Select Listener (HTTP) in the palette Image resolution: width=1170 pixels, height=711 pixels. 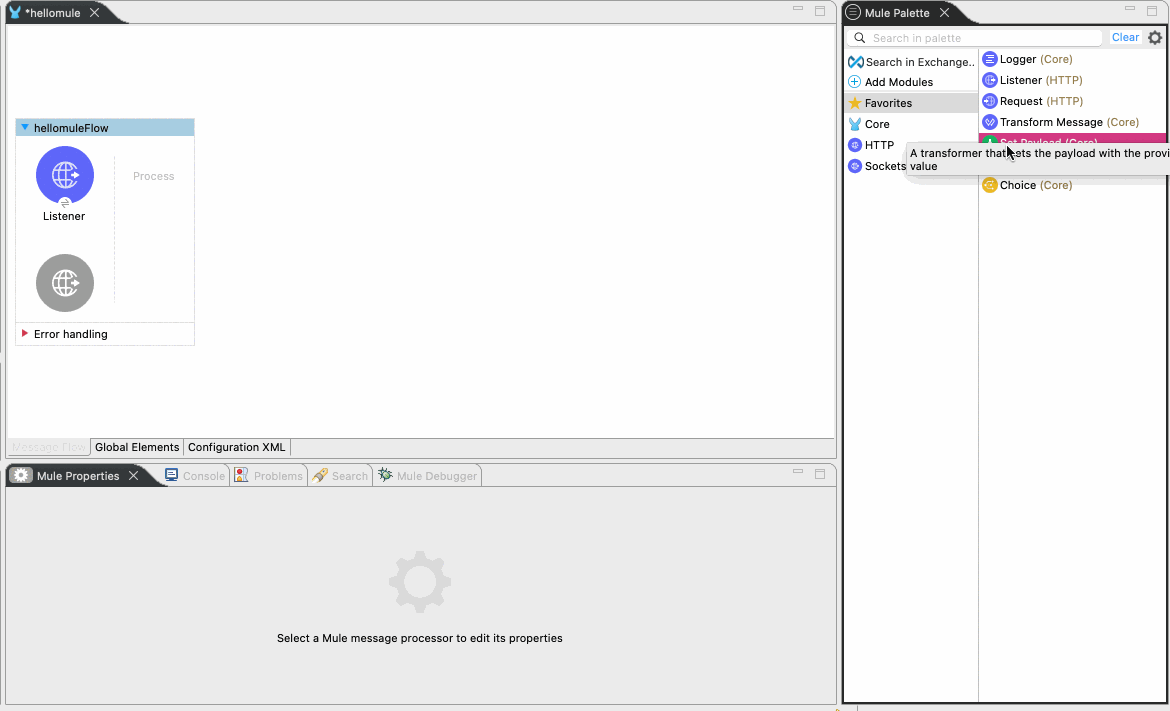(1040, 80)
